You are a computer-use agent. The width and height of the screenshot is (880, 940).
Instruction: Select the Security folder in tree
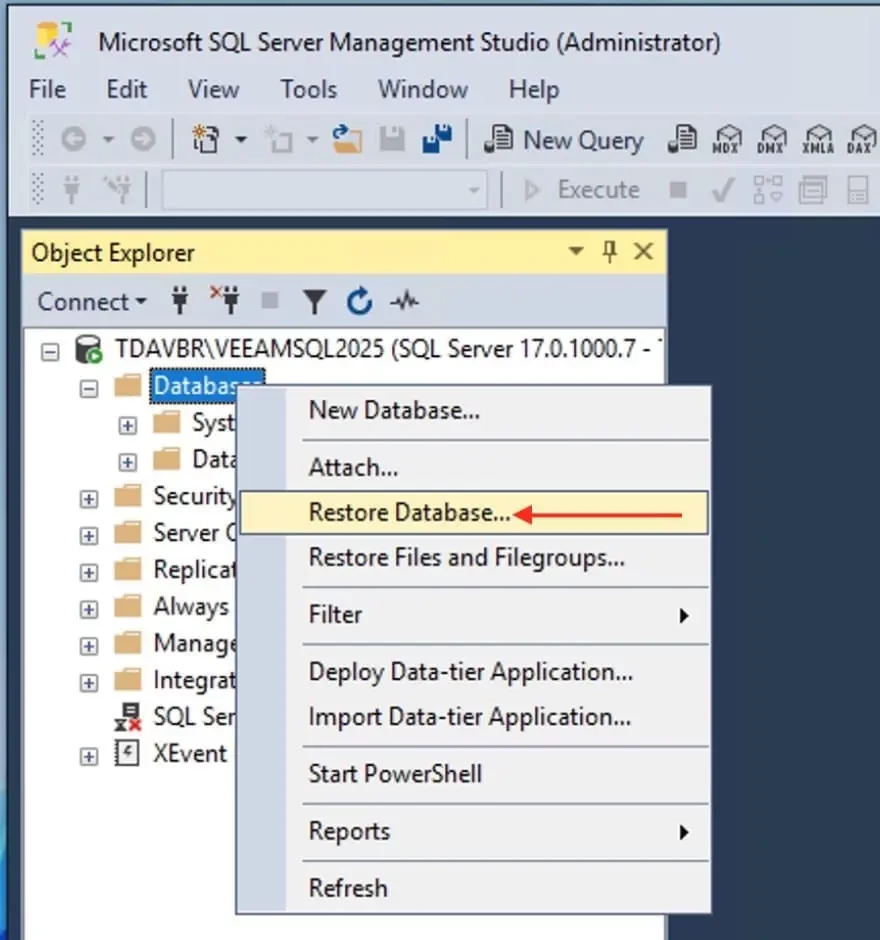(x=194, y=496)
